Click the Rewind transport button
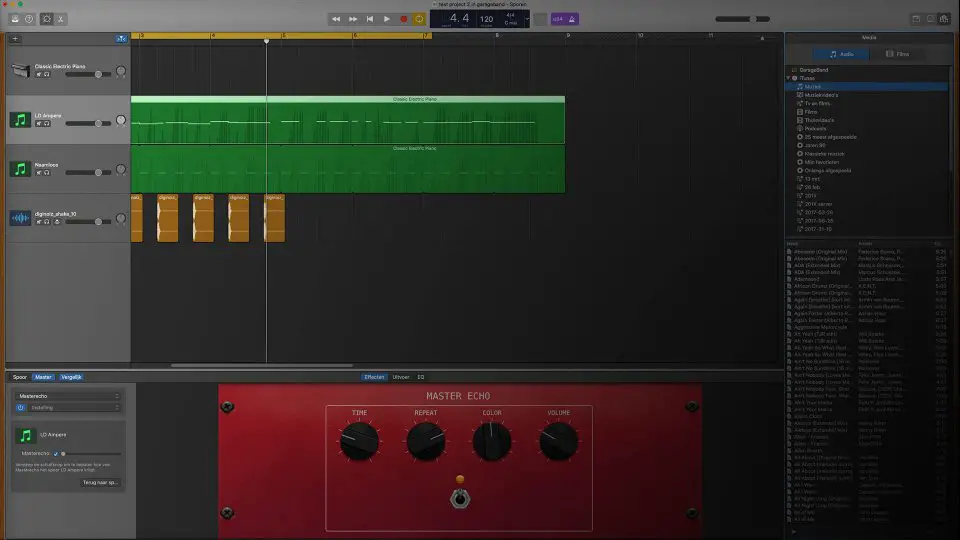The width and height of the screenshot is (960, 540). pyautogui.click(x=336, y=19)
